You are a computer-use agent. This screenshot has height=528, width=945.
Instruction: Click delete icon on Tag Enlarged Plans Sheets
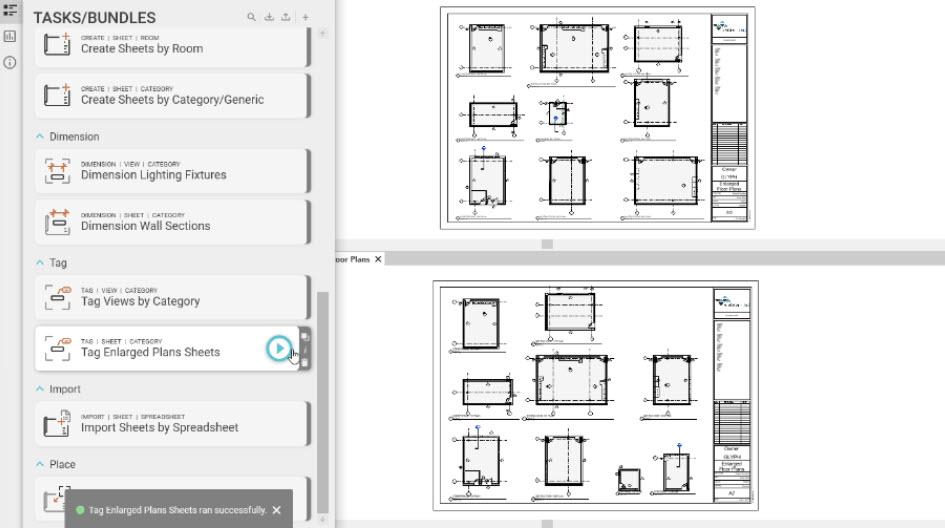click(305, 362)
